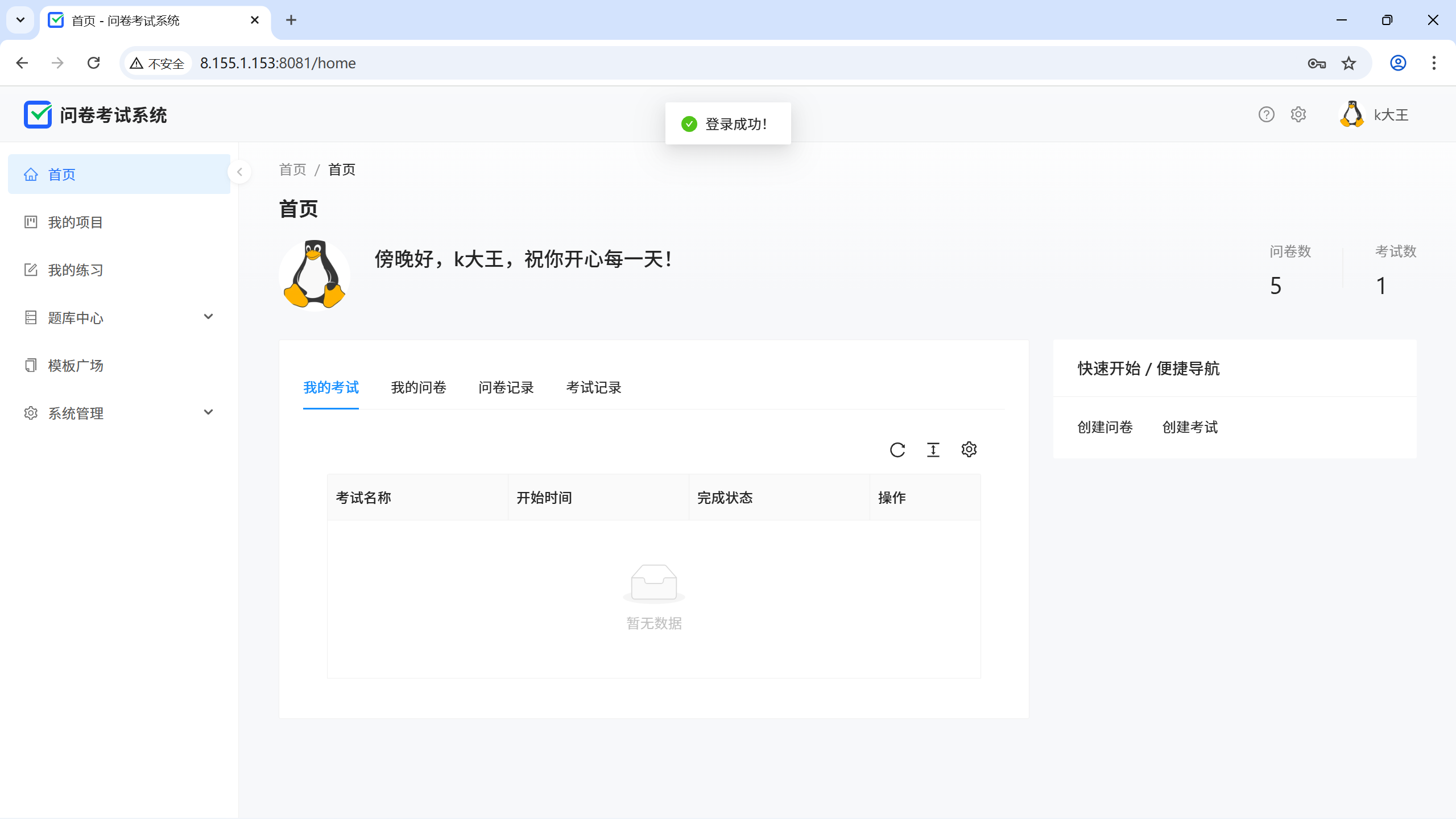Bookmark this page with star icon
This screenshot has width=1456, height=819.
tap(1349, 63)
